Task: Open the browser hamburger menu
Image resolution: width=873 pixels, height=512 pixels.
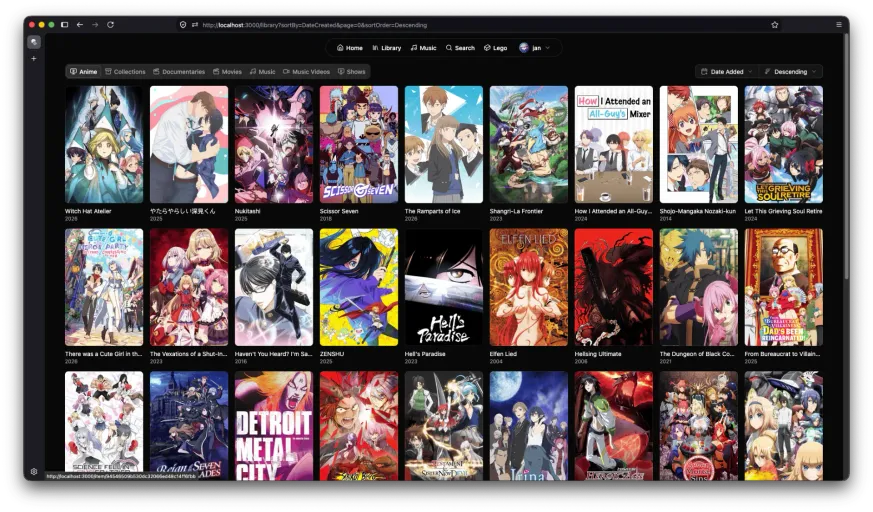Action: 838,24
